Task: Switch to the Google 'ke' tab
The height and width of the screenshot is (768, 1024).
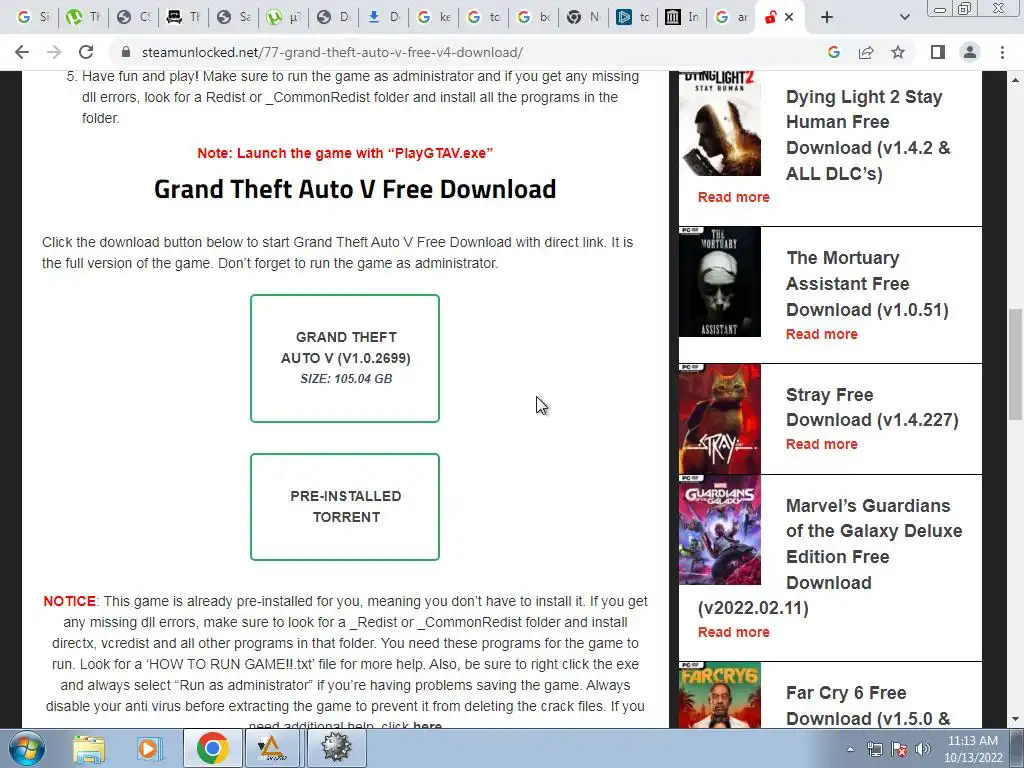Action: pyautogui.click(x=434, y=17)
